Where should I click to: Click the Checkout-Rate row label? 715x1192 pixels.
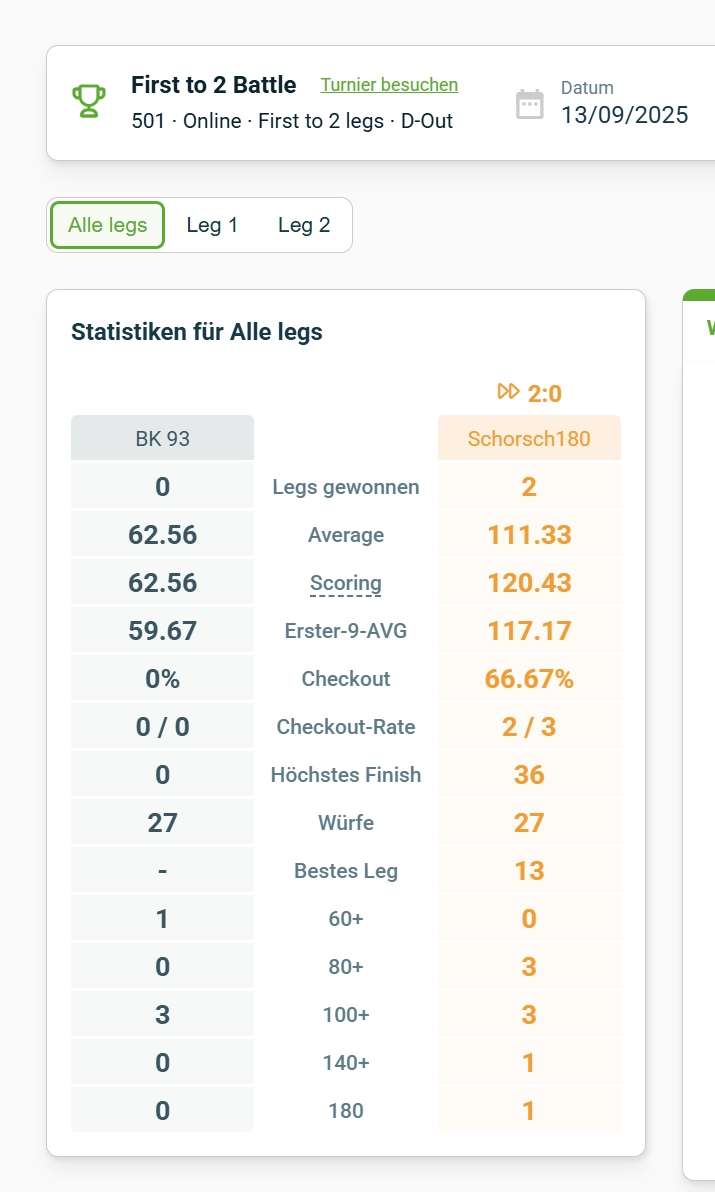pos(346,727)
